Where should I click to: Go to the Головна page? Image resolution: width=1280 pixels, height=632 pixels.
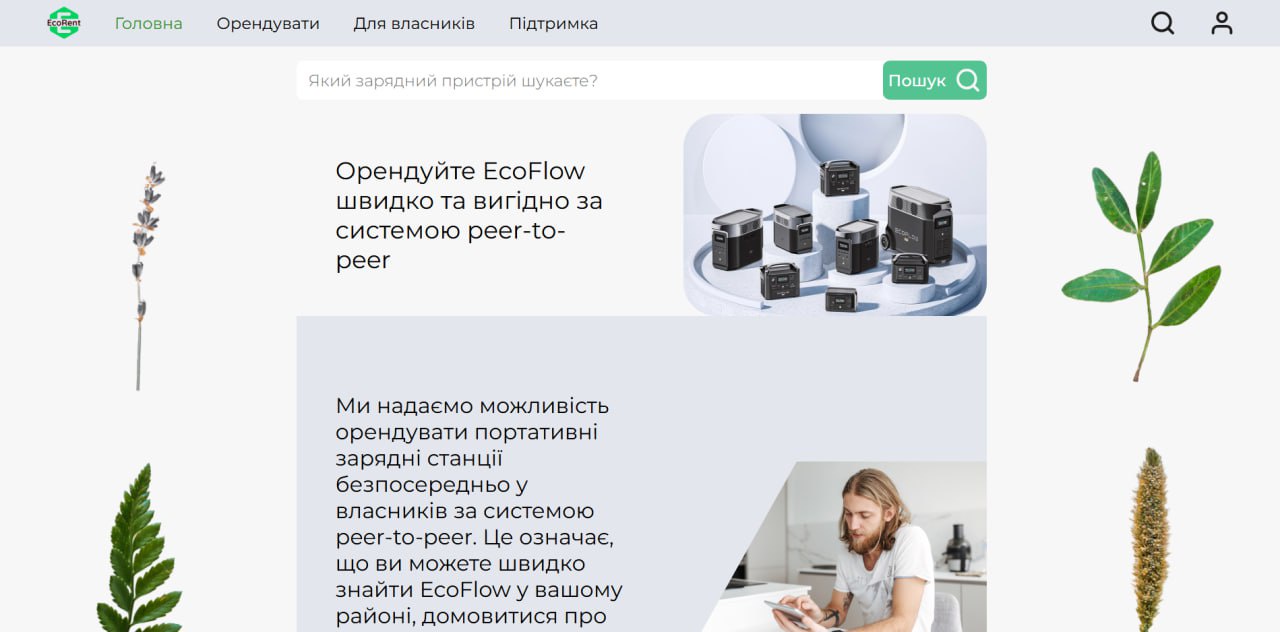pyautogui.click(x=149, y=23)
